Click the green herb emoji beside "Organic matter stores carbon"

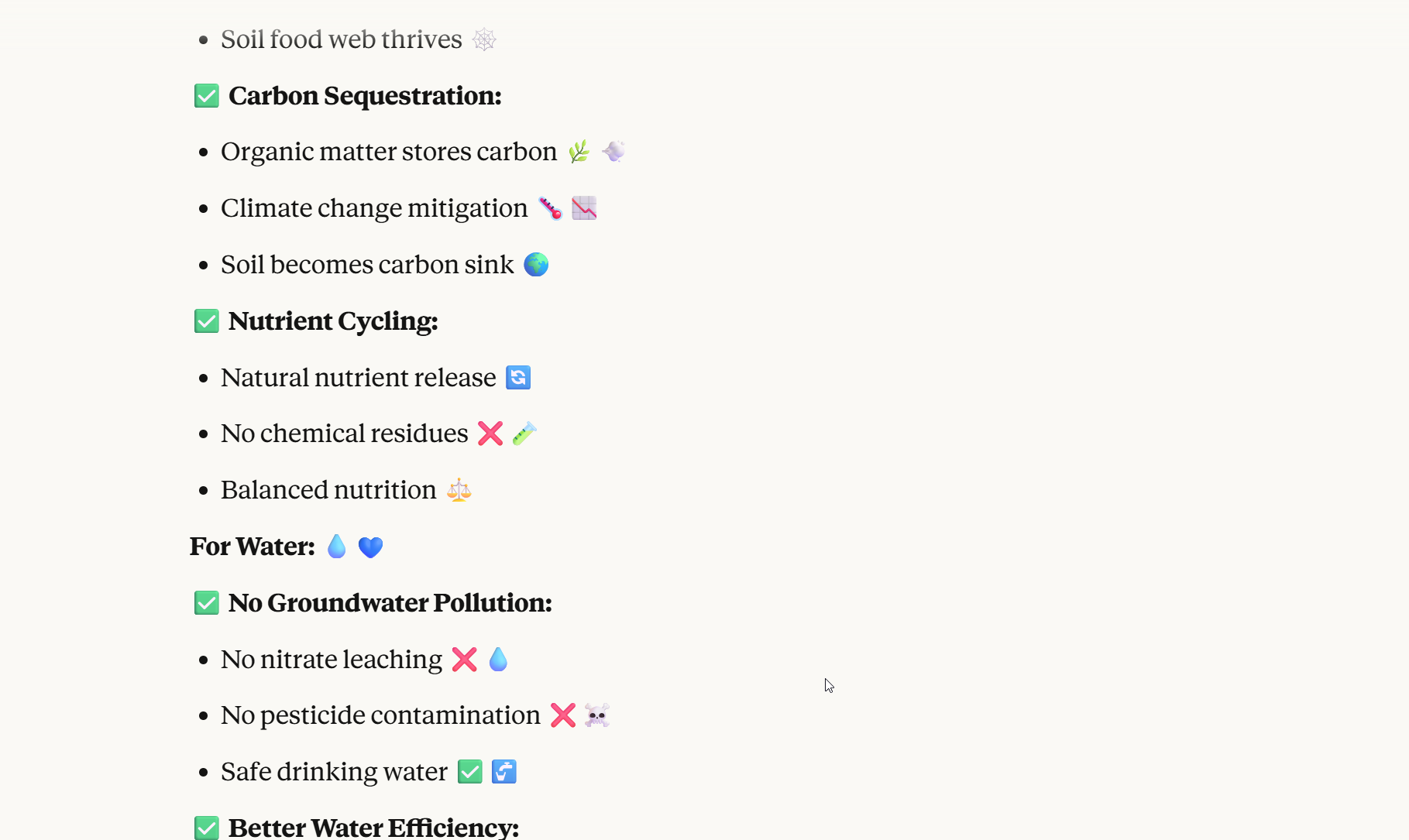[x=579, y=152]
